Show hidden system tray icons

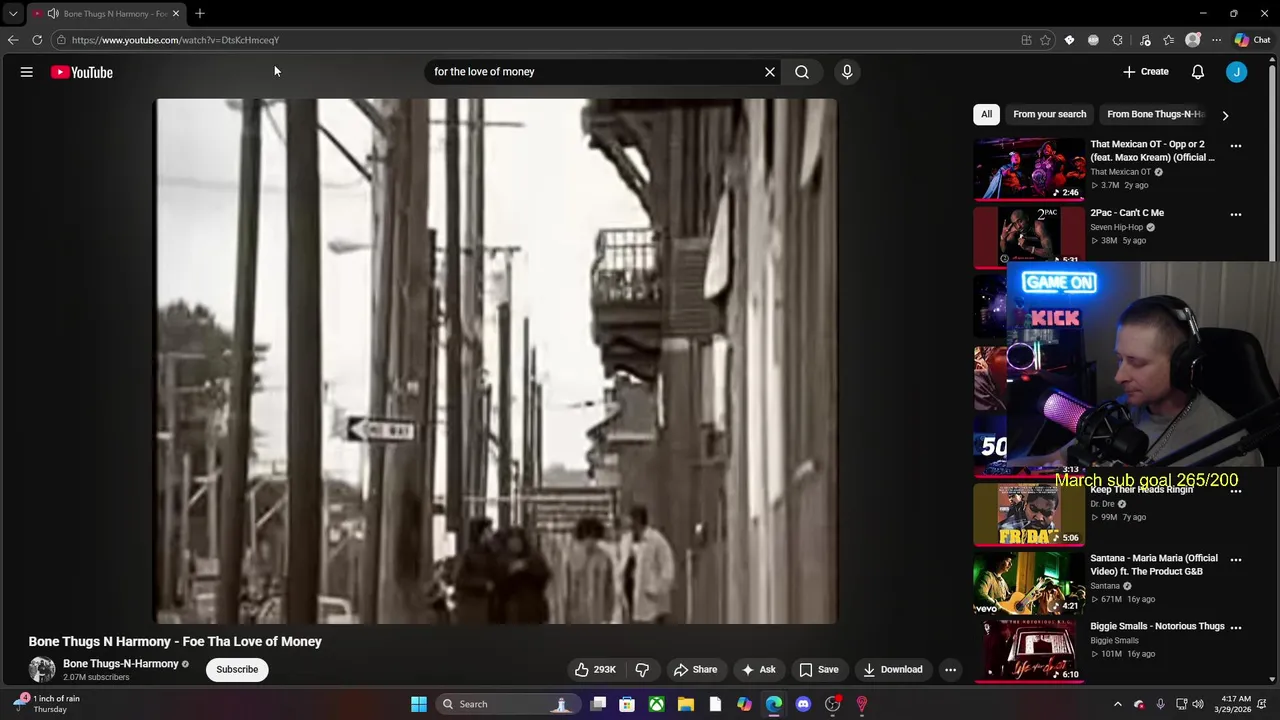coord(1118,704)
